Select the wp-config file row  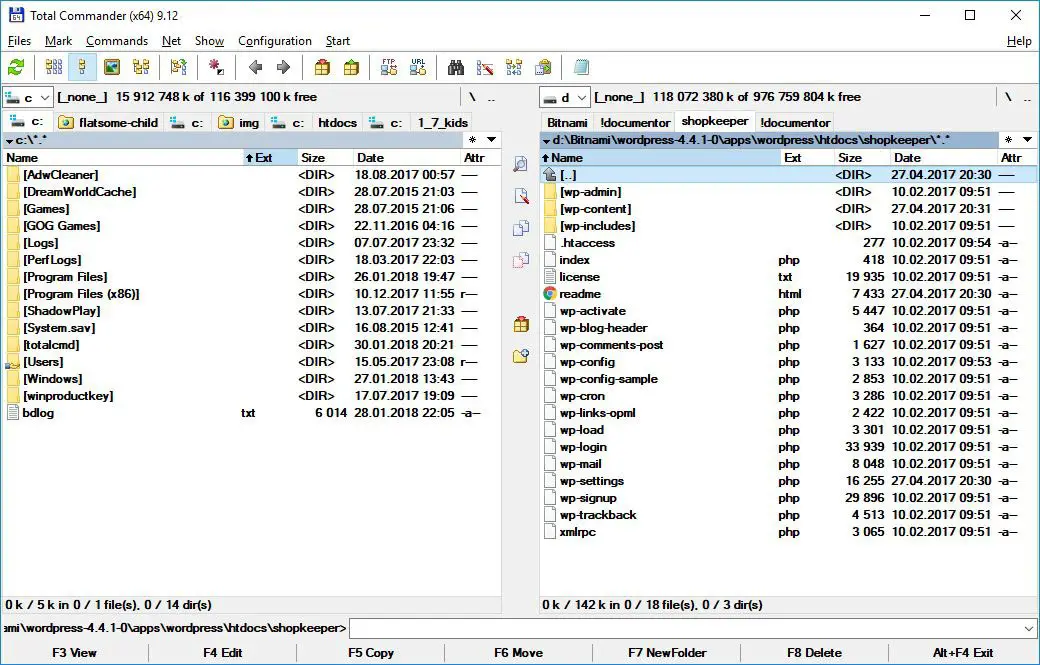coord(789,362)
